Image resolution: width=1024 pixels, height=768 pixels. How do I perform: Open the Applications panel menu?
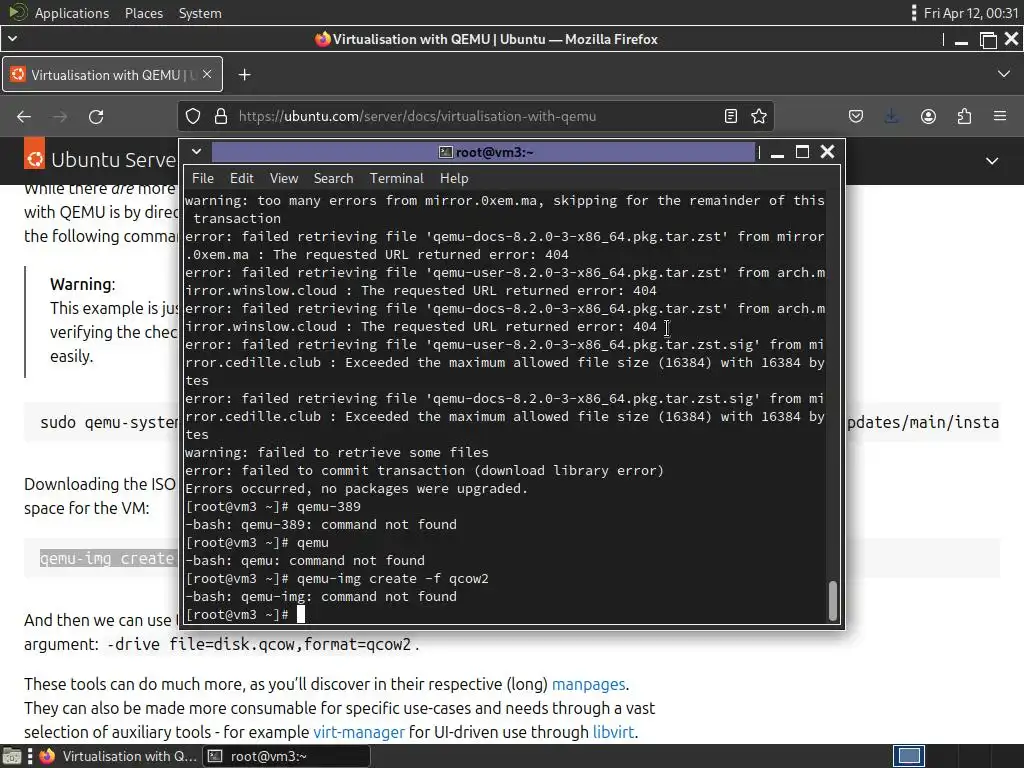(x=72, y=13)
